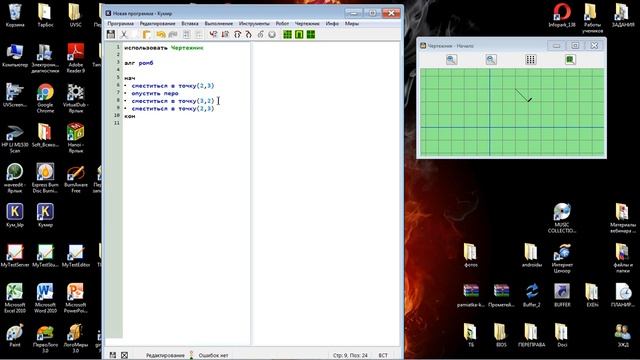Click the 'алг ромб' line in the editor

click(139, 63)
